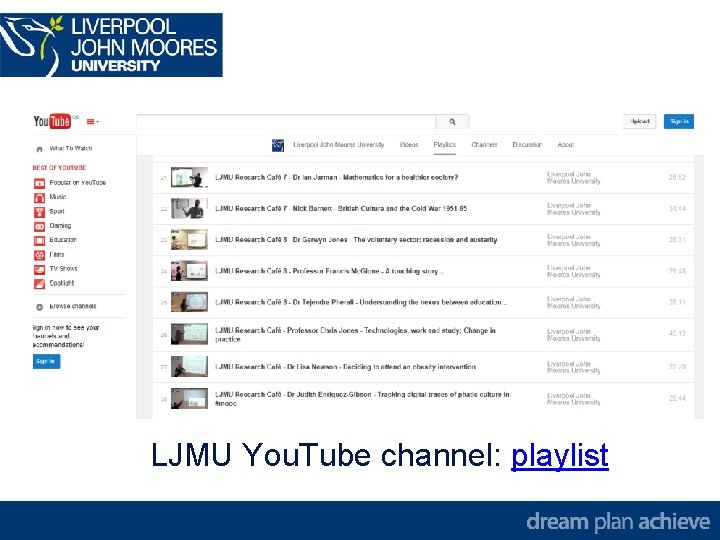Click the Popular on YouTube icon
This screenshot has height=540, width=720.
pyautogui.click(x=39, y=184)
